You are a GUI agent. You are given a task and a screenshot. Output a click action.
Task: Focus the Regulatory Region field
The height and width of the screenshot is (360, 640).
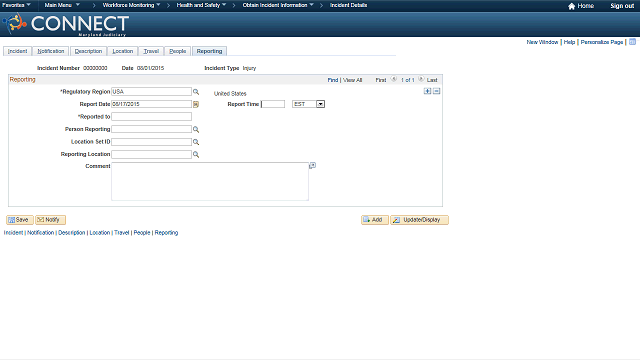tap(151, 91)
